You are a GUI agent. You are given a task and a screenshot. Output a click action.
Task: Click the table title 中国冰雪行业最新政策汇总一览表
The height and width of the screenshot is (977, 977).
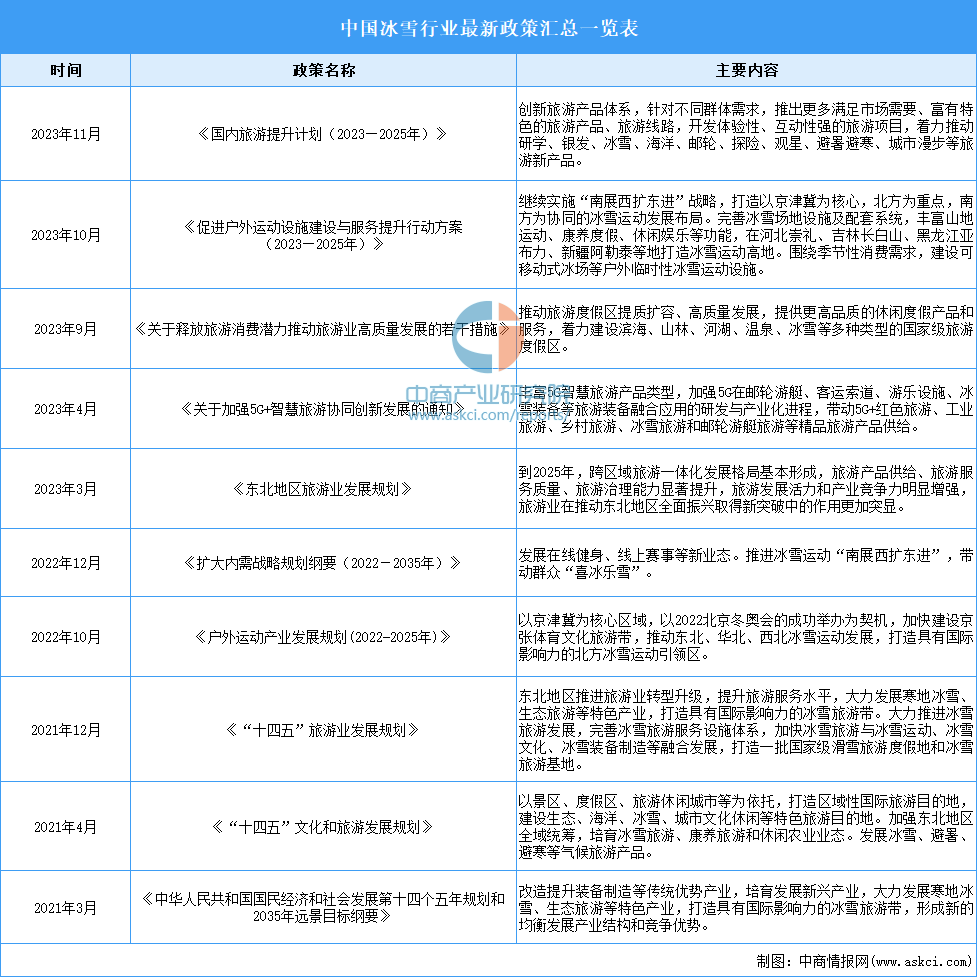[489, 29]
